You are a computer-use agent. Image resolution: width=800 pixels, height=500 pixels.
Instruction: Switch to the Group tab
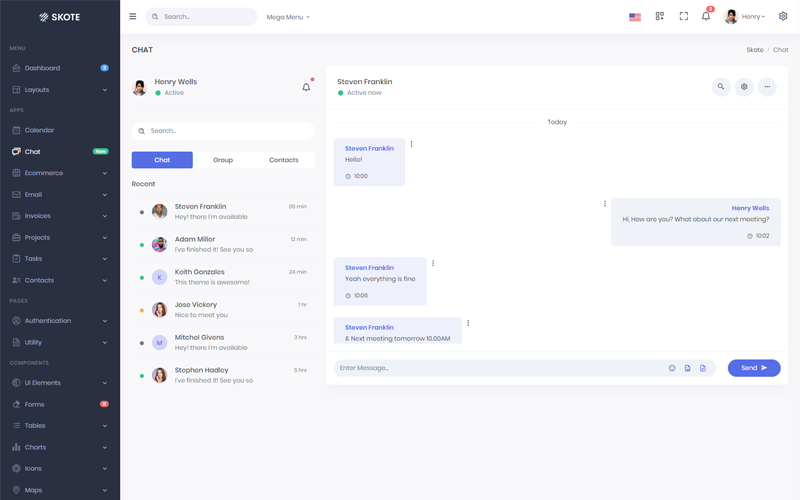tap(223, 160)
